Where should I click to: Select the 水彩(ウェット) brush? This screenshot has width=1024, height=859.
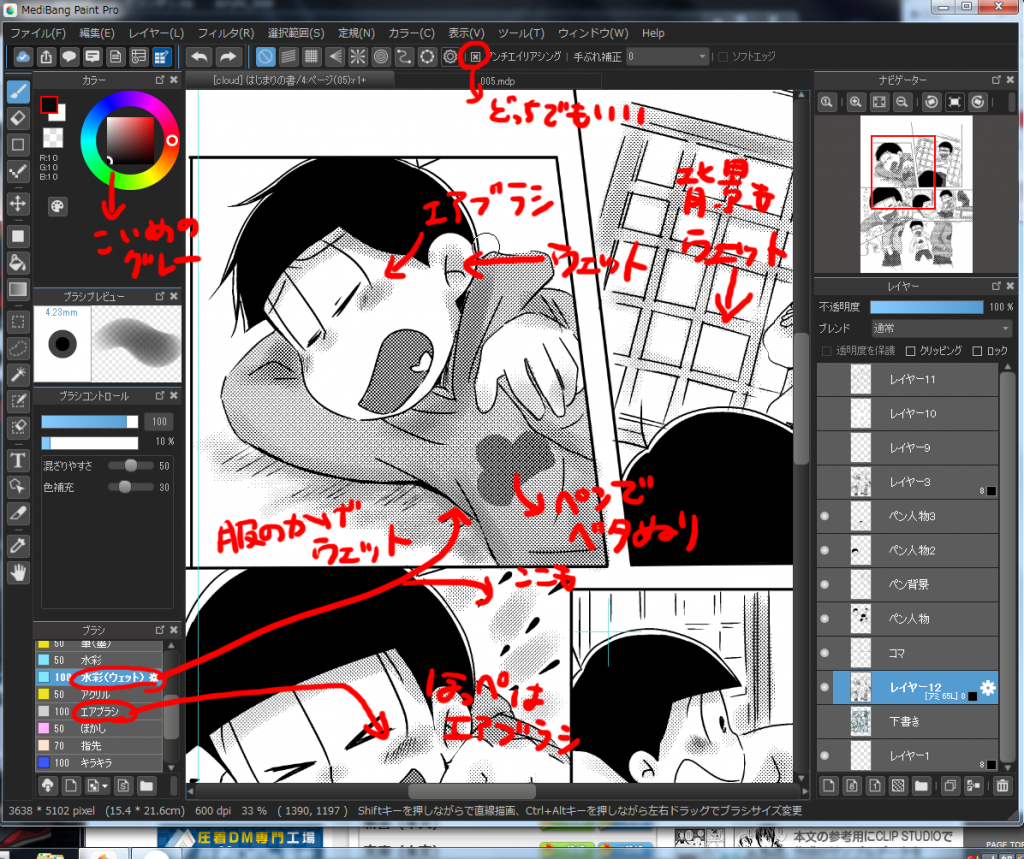(98, 677)
